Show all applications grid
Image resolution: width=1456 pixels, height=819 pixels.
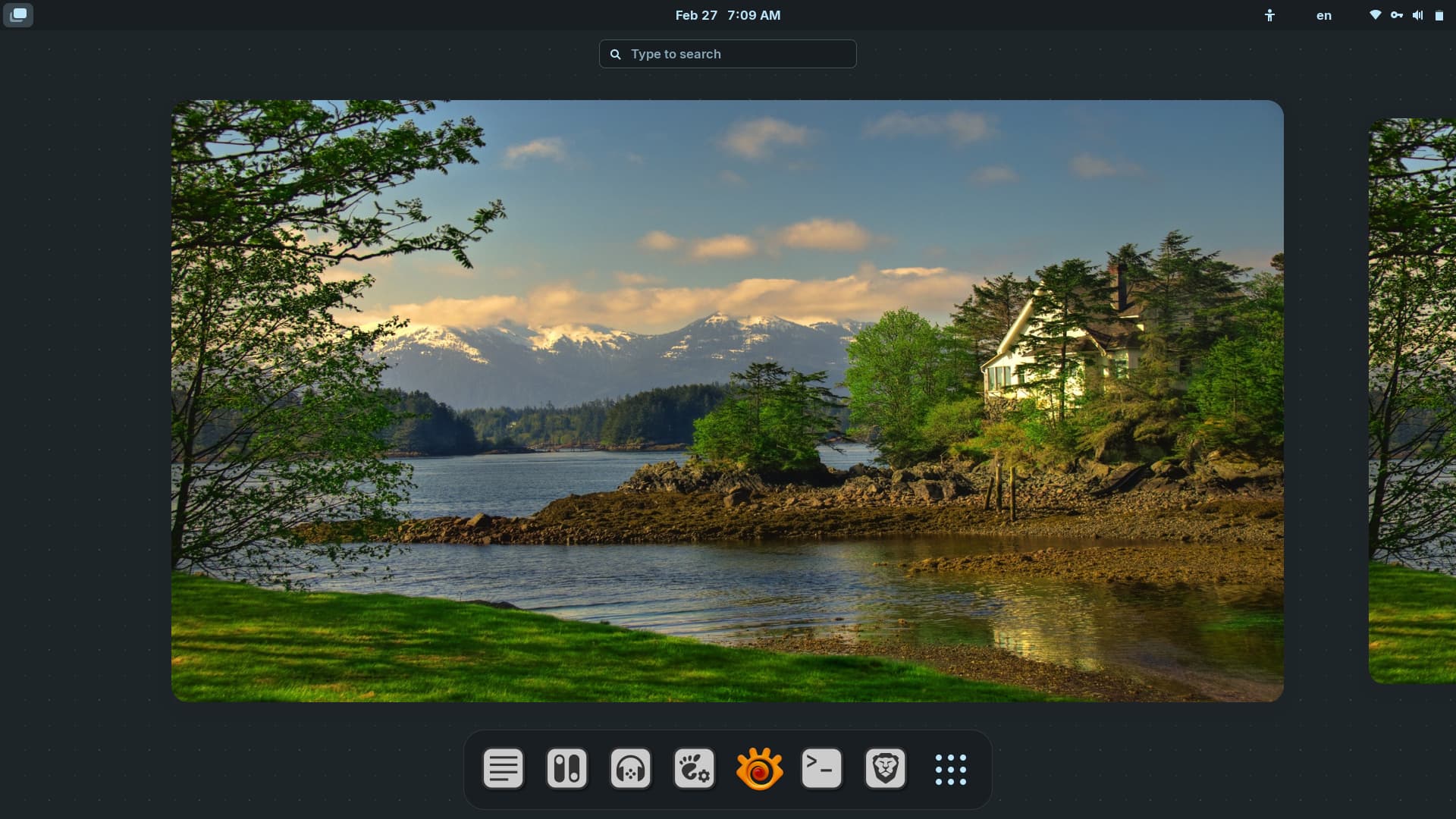tap(950, 769)
